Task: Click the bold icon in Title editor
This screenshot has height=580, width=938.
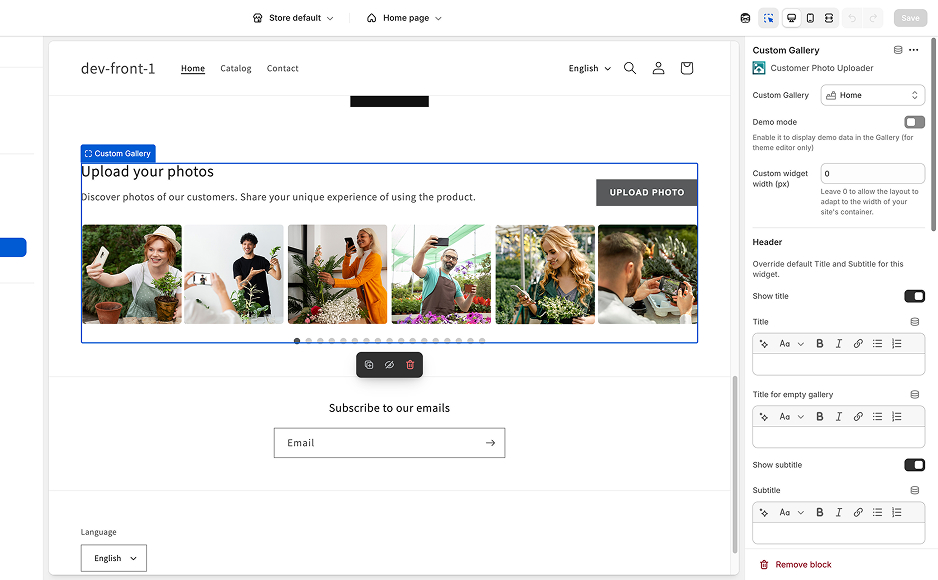Action: pyautogui.click(x=820, y=343)
